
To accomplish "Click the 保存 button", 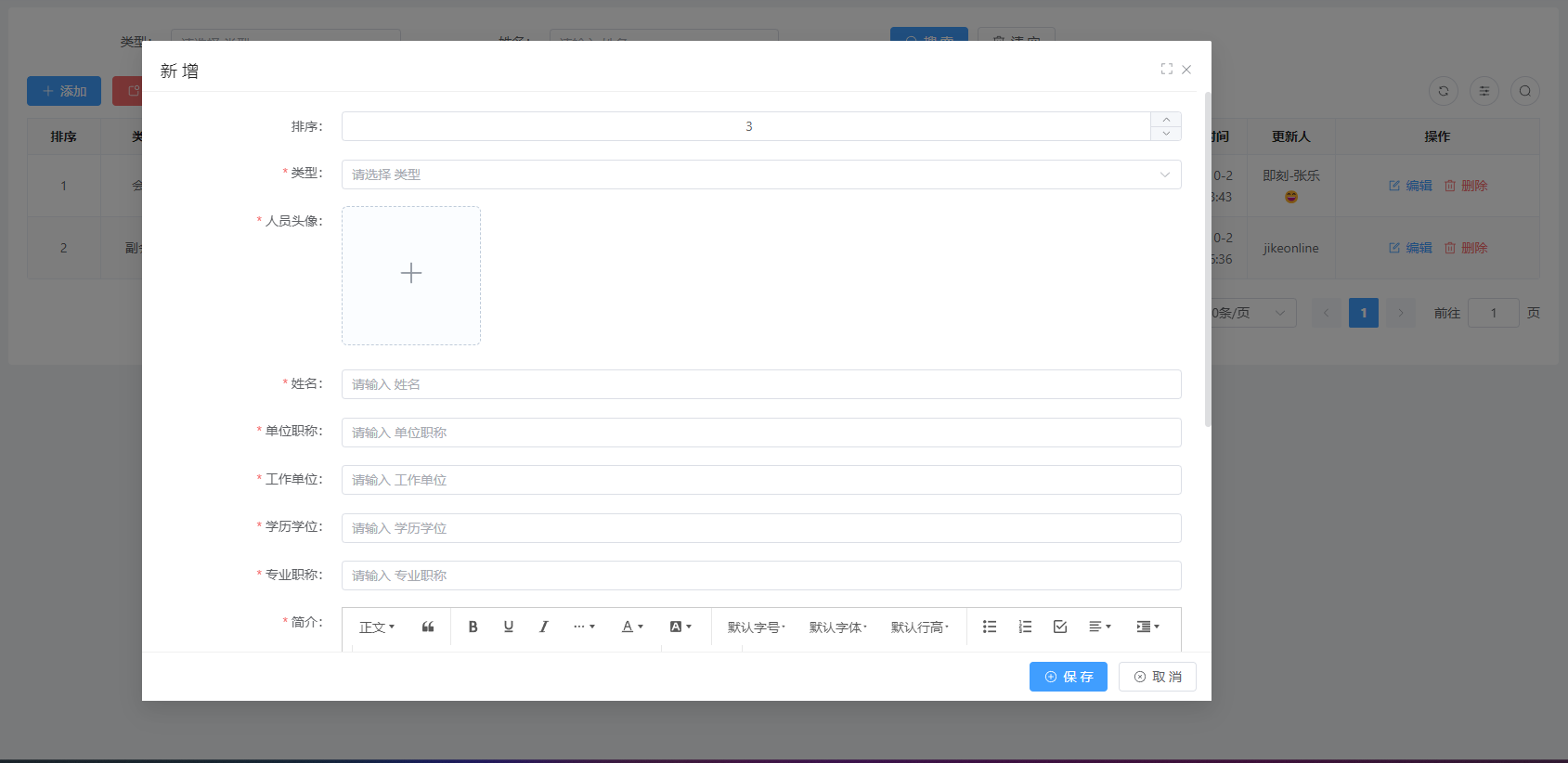I will [1068, 677].
